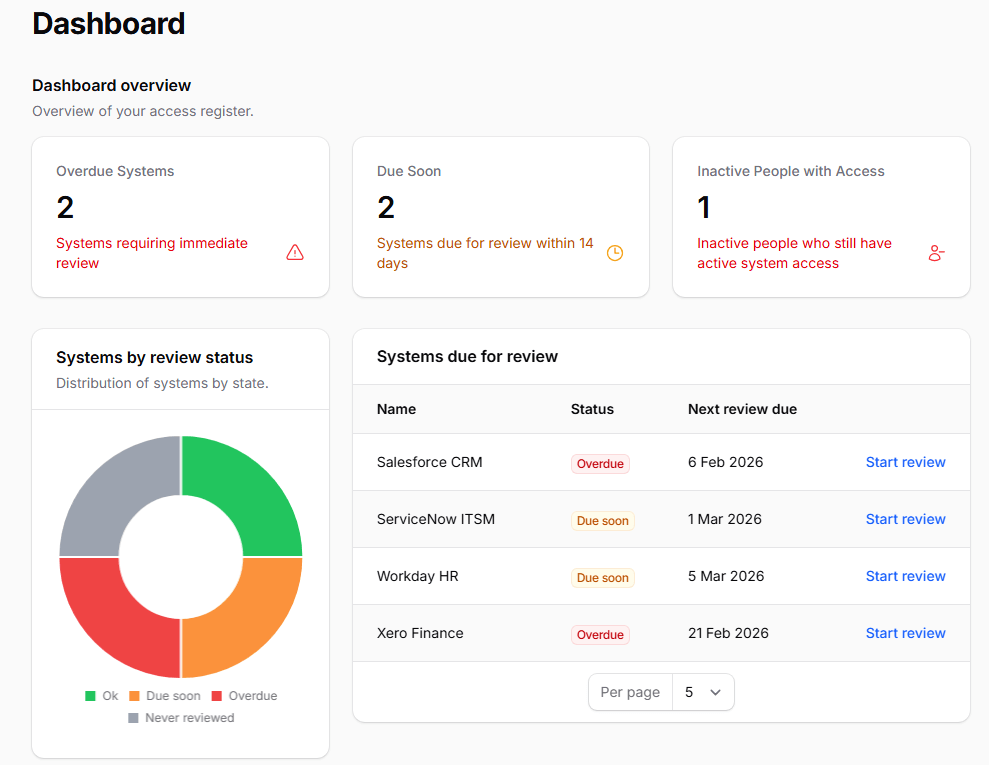Click the Due soon badge next to Workday HR
Screen dimensions: 989x765
pyautogui.click(x=602, y=577)
